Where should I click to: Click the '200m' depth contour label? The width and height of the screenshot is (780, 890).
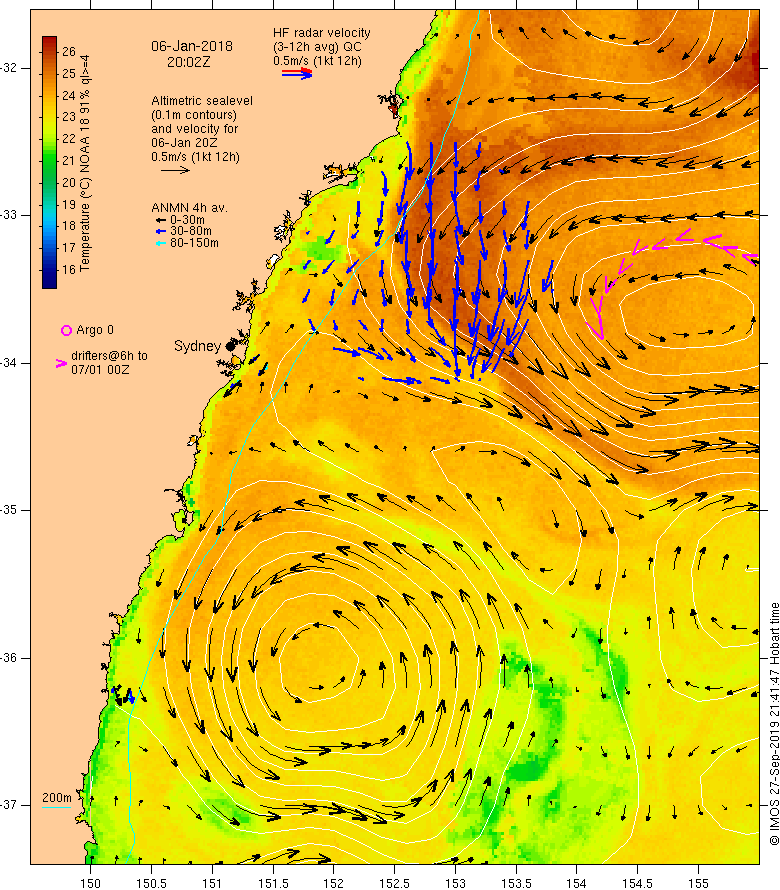click(57, 797)
